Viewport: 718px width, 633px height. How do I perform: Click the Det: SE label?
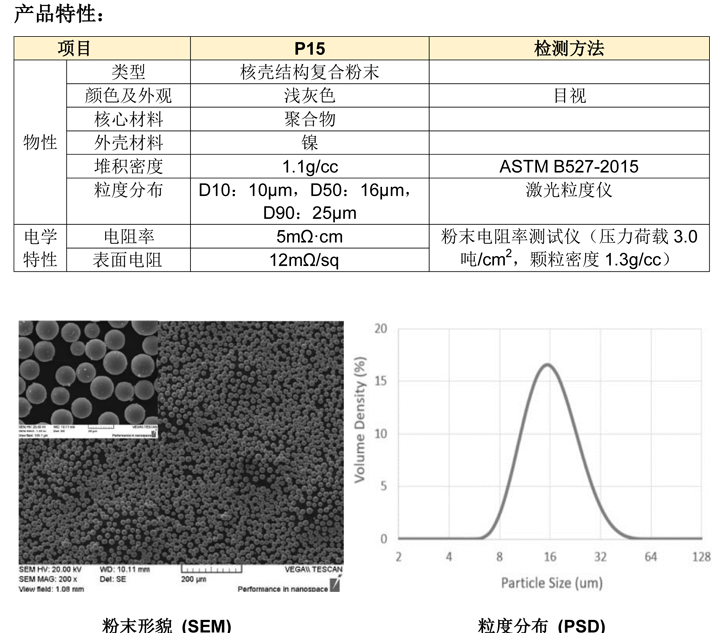point(117,580)
